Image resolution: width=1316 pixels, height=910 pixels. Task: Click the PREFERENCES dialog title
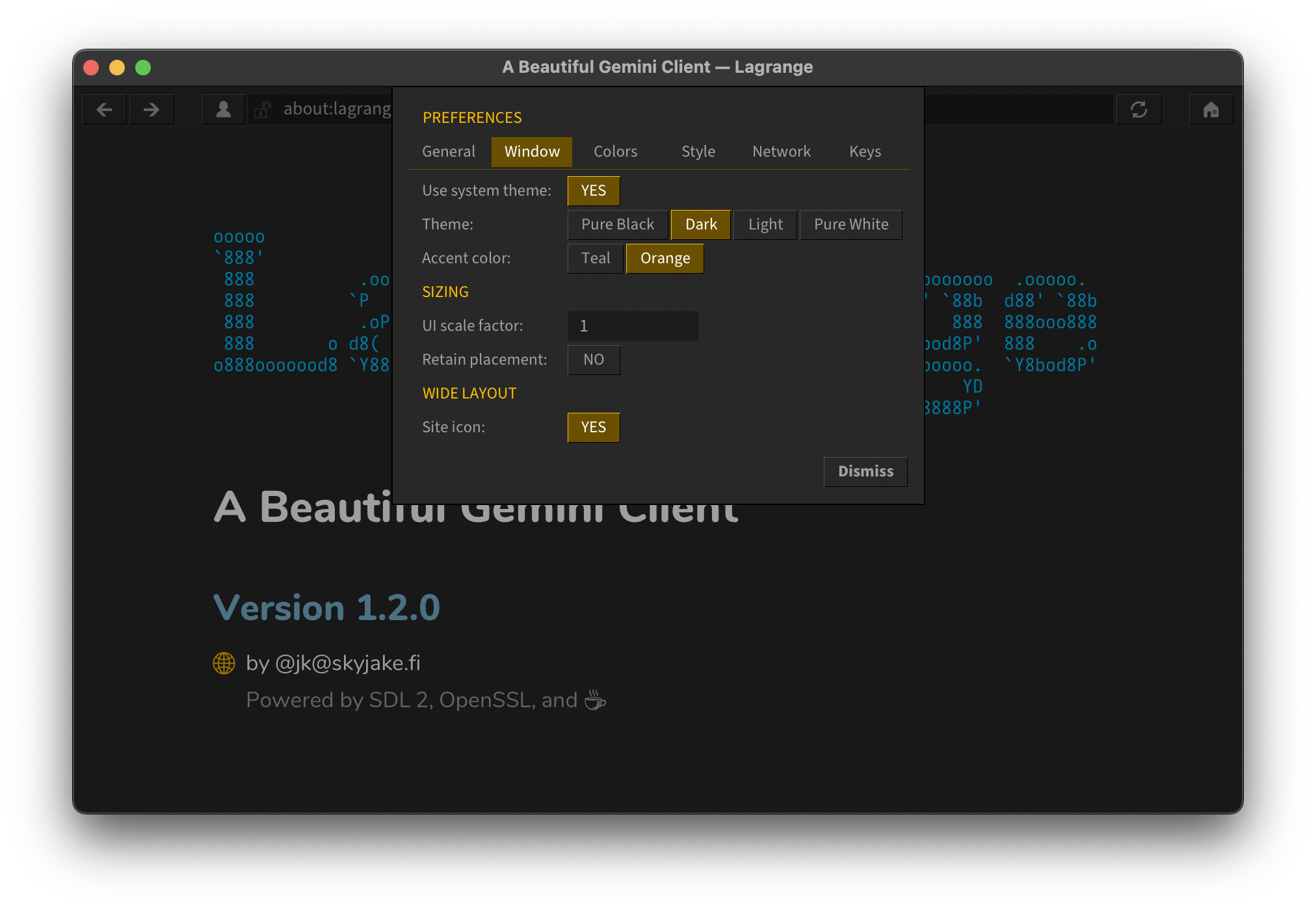(472, 118)
